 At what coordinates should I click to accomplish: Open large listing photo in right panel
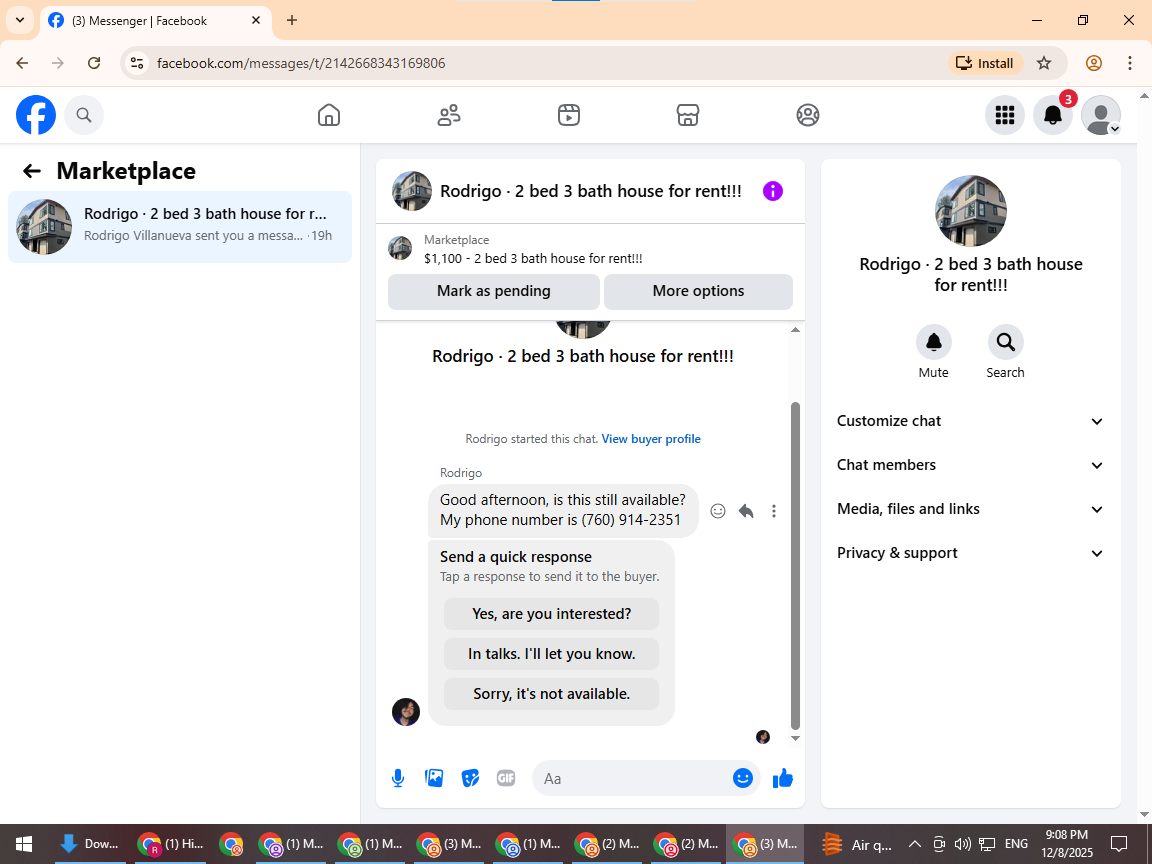pos(971,211)
